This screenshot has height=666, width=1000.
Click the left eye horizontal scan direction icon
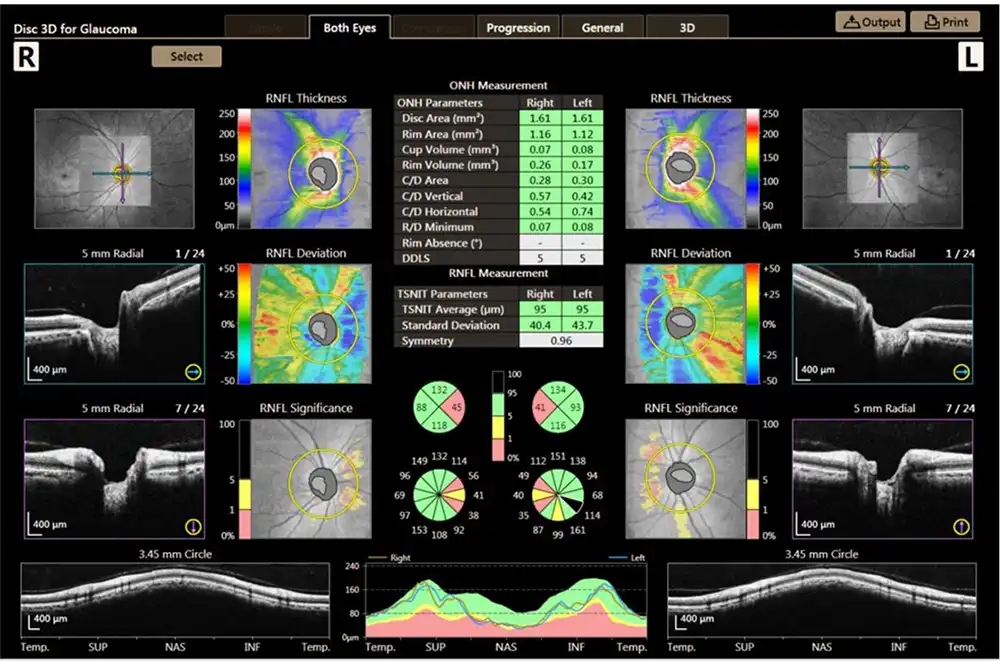point(961,373)
